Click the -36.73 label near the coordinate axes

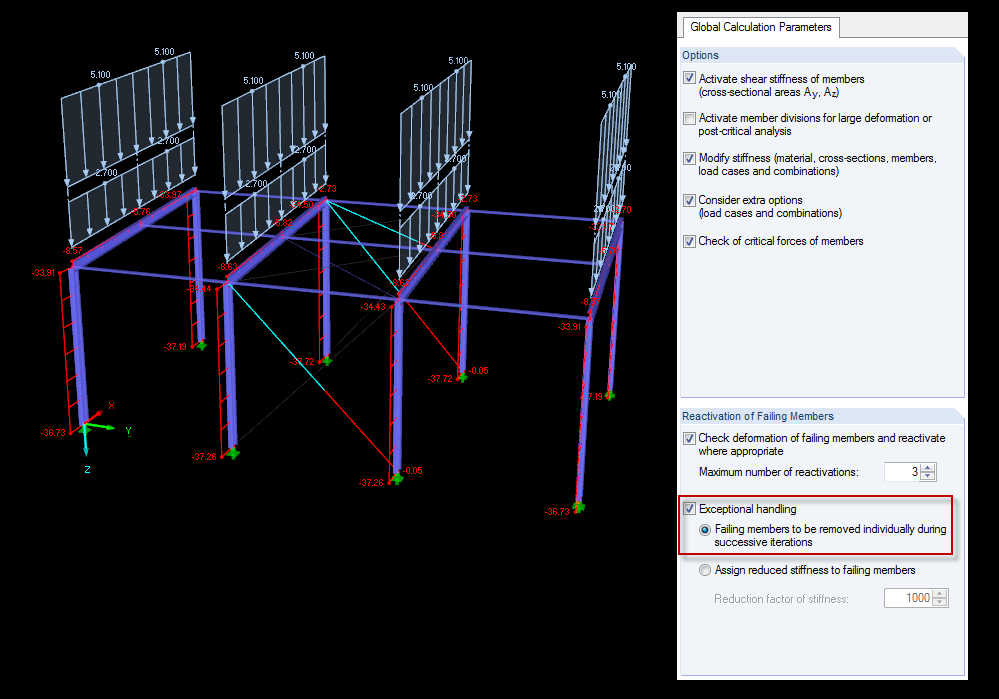pyautogui.click(x=54, y=433)
